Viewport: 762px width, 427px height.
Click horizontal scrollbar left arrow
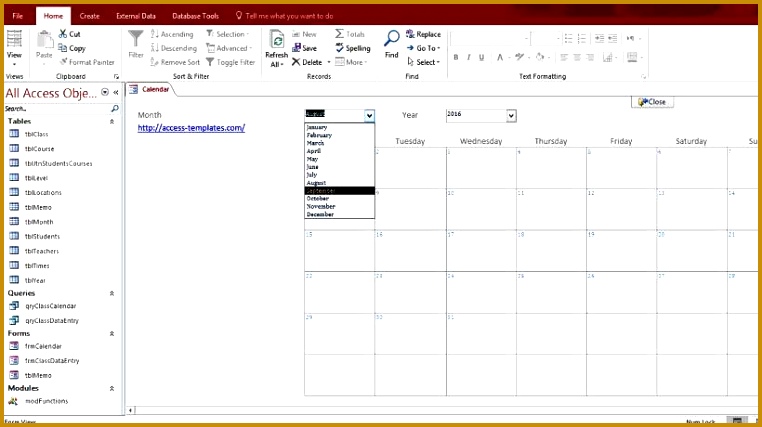tap(130, 410)
